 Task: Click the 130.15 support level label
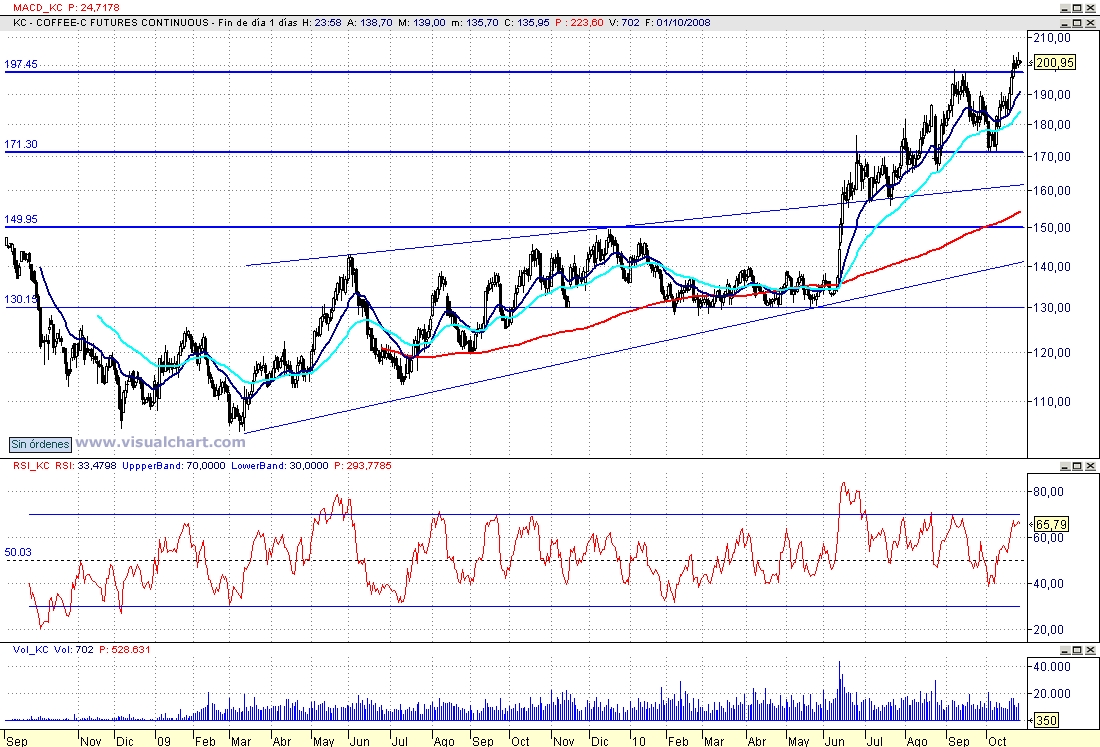coord(21,300)
